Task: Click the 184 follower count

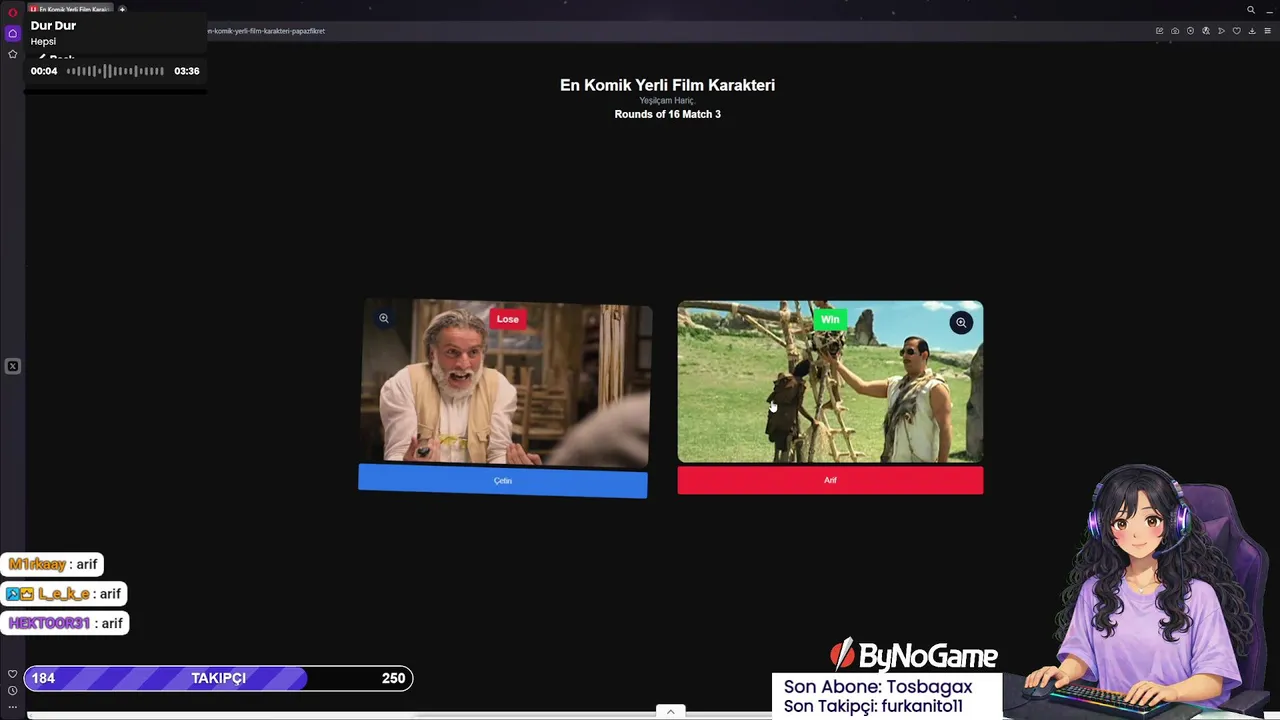Action: [43, 678]
